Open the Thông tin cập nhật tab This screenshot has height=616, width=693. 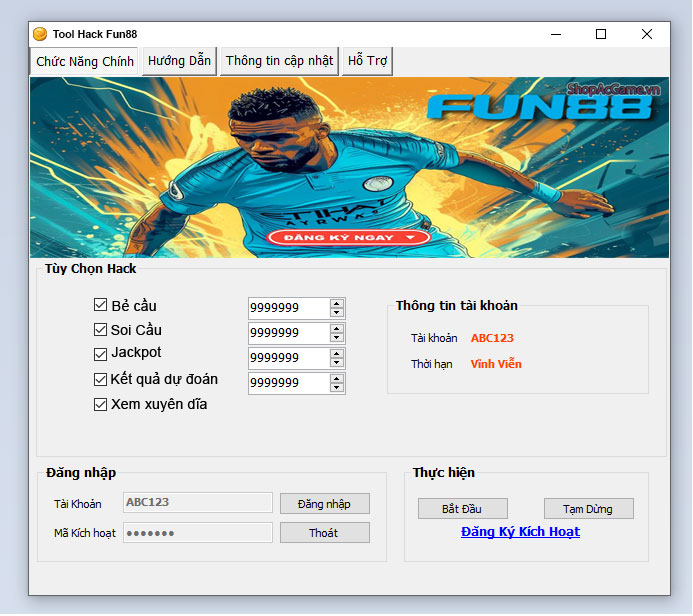(x=279, y=61)
